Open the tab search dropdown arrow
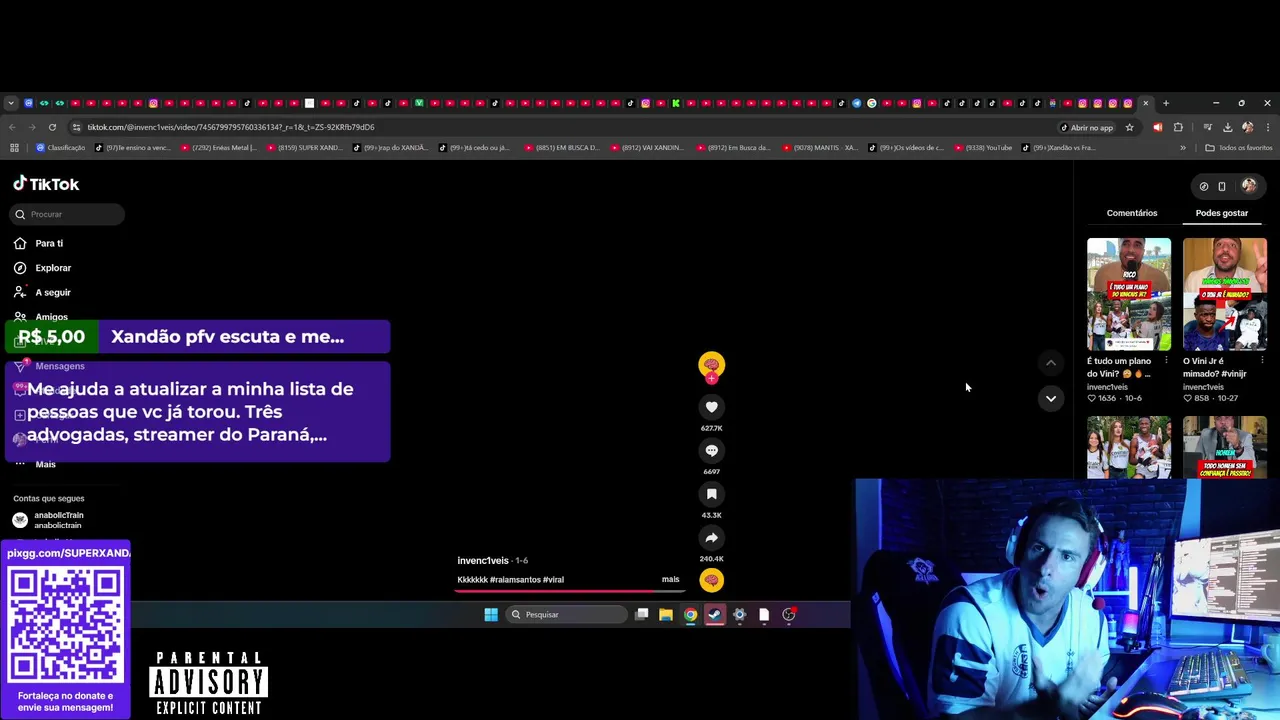 click(10, 103)
